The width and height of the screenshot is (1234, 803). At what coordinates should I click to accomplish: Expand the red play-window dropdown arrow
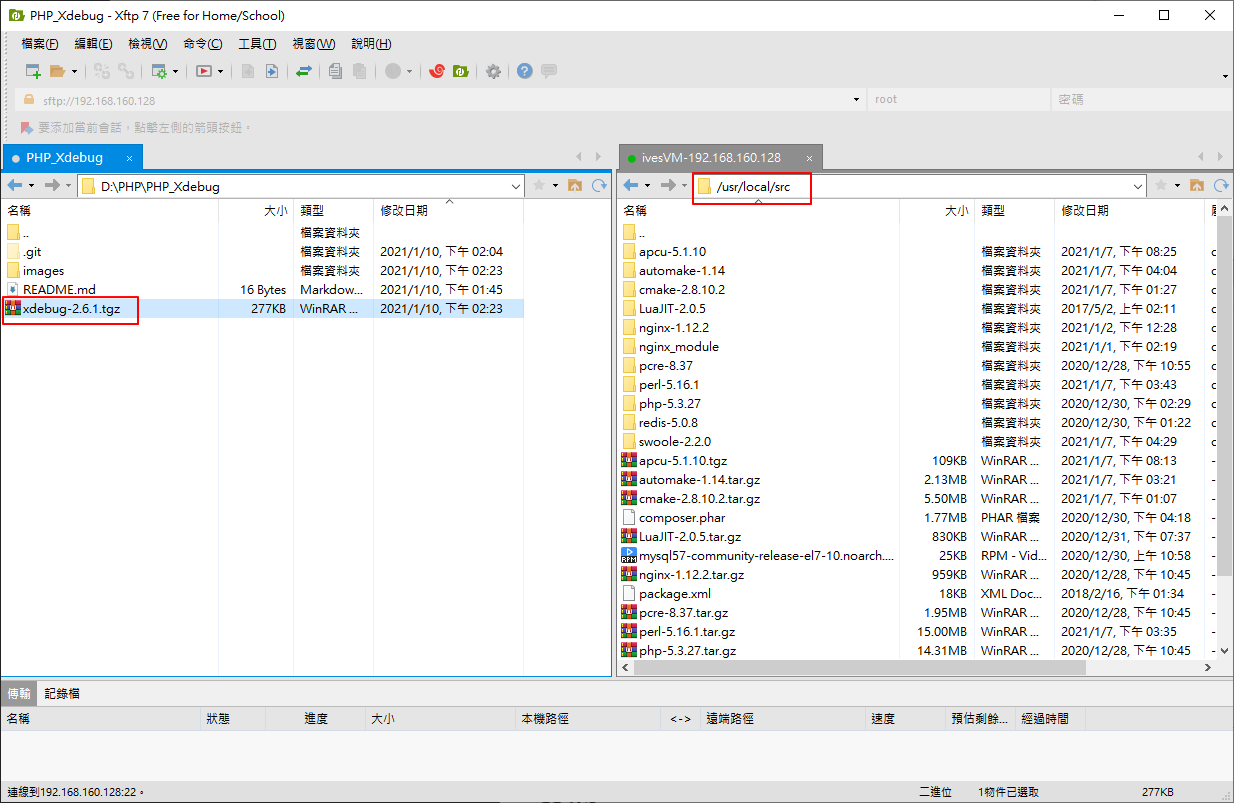coord(220,72)
